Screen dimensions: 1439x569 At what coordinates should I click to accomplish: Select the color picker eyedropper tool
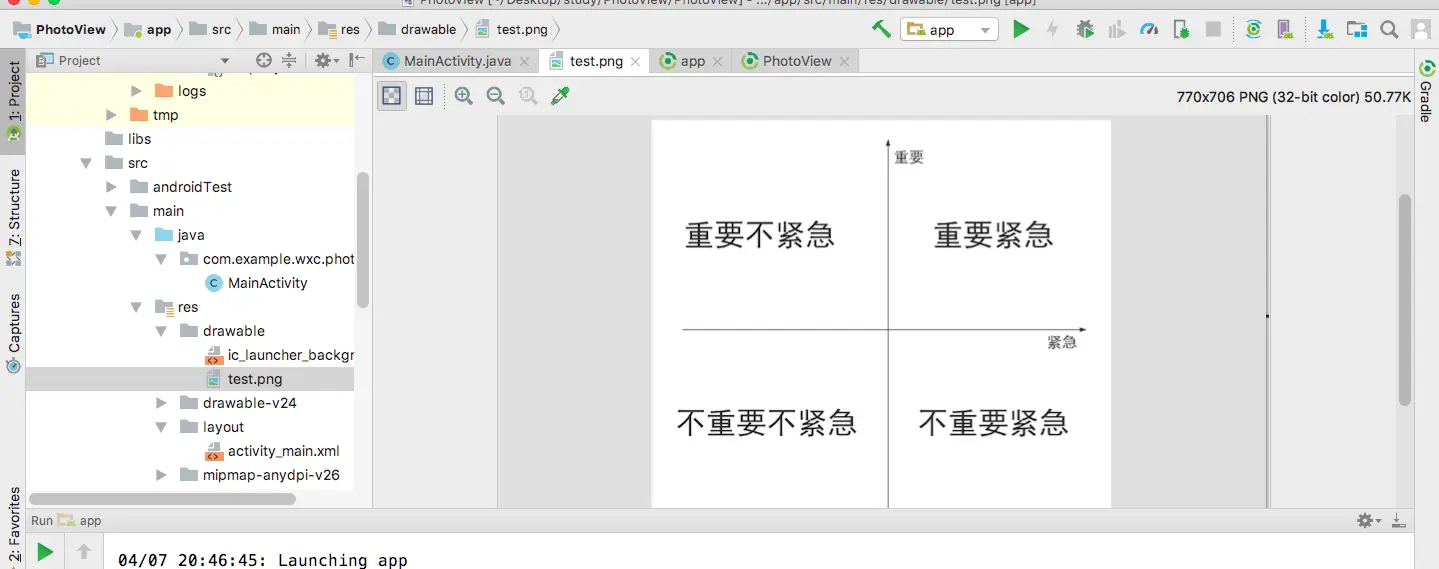(560, 96)
